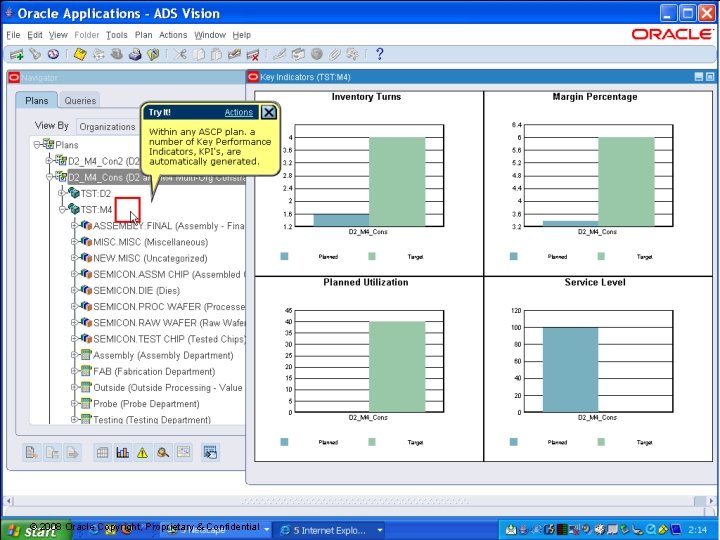
Task: Click the Gantt calendar icon below Navigator
Action: click(183, 453)
